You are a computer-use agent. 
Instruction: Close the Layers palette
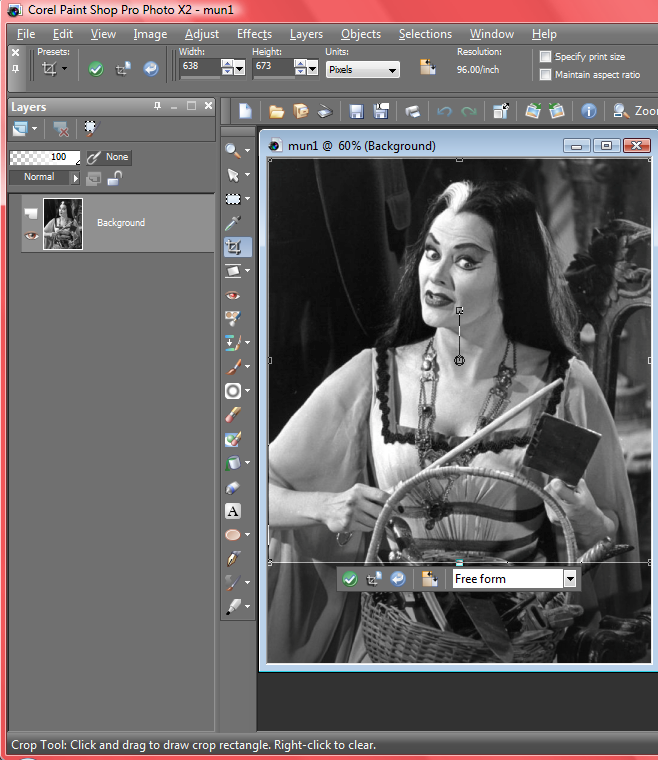coord(208,106)
